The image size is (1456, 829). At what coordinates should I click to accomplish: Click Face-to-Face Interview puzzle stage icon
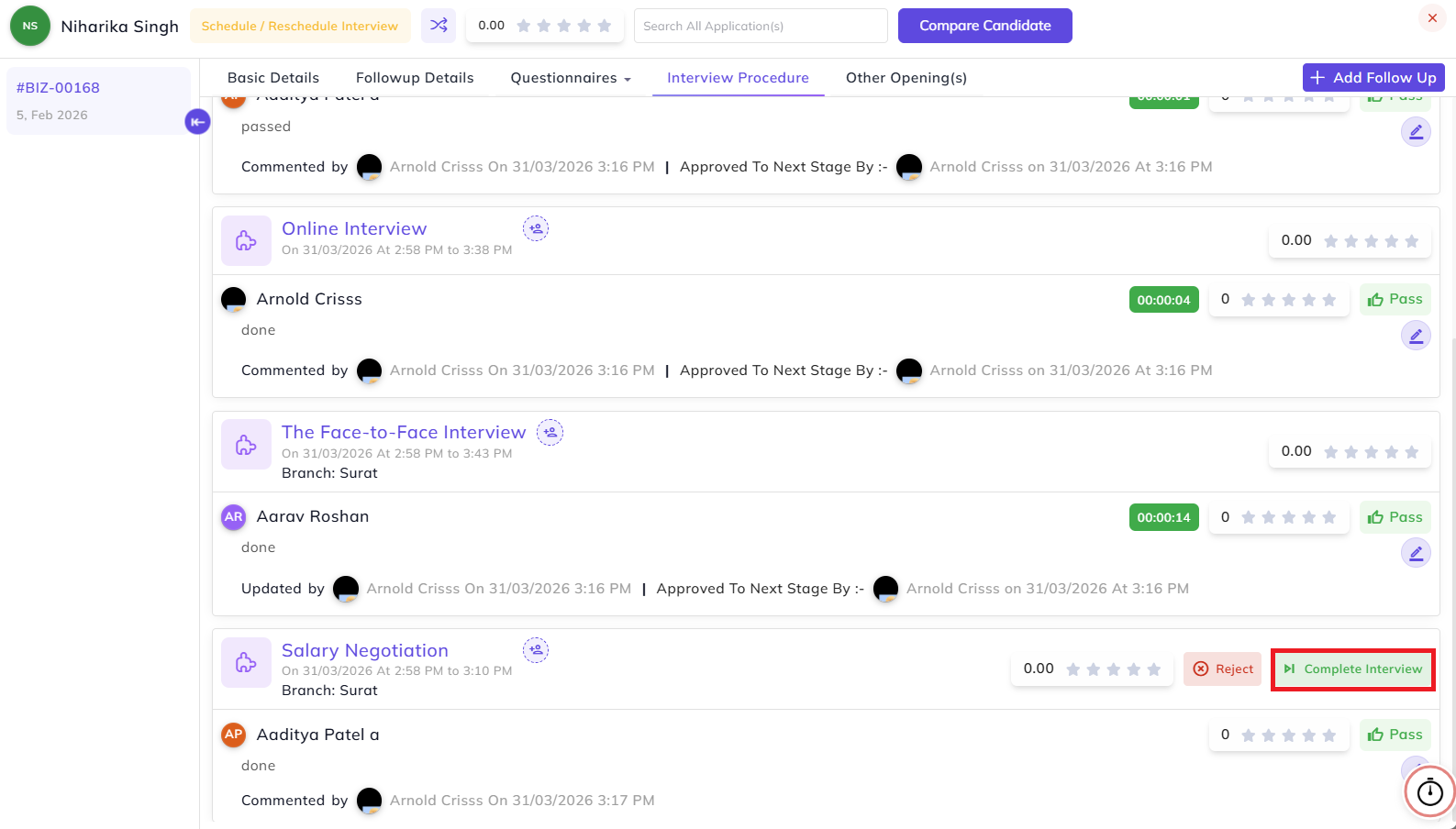point(246,445)
